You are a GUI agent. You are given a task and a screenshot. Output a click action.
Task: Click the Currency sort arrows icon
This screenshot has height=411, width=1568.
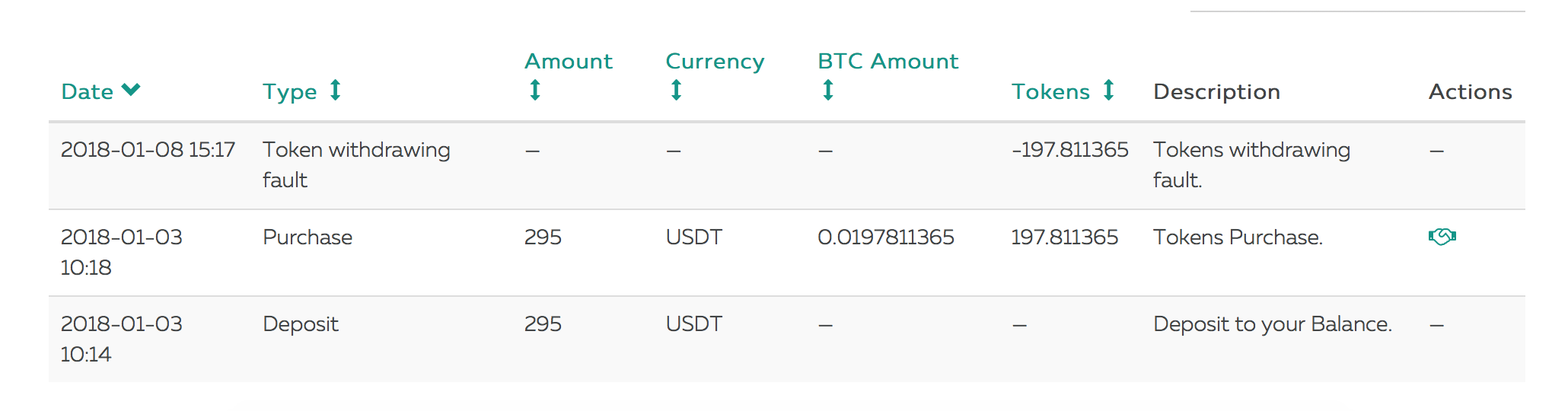tap(676, 91)
